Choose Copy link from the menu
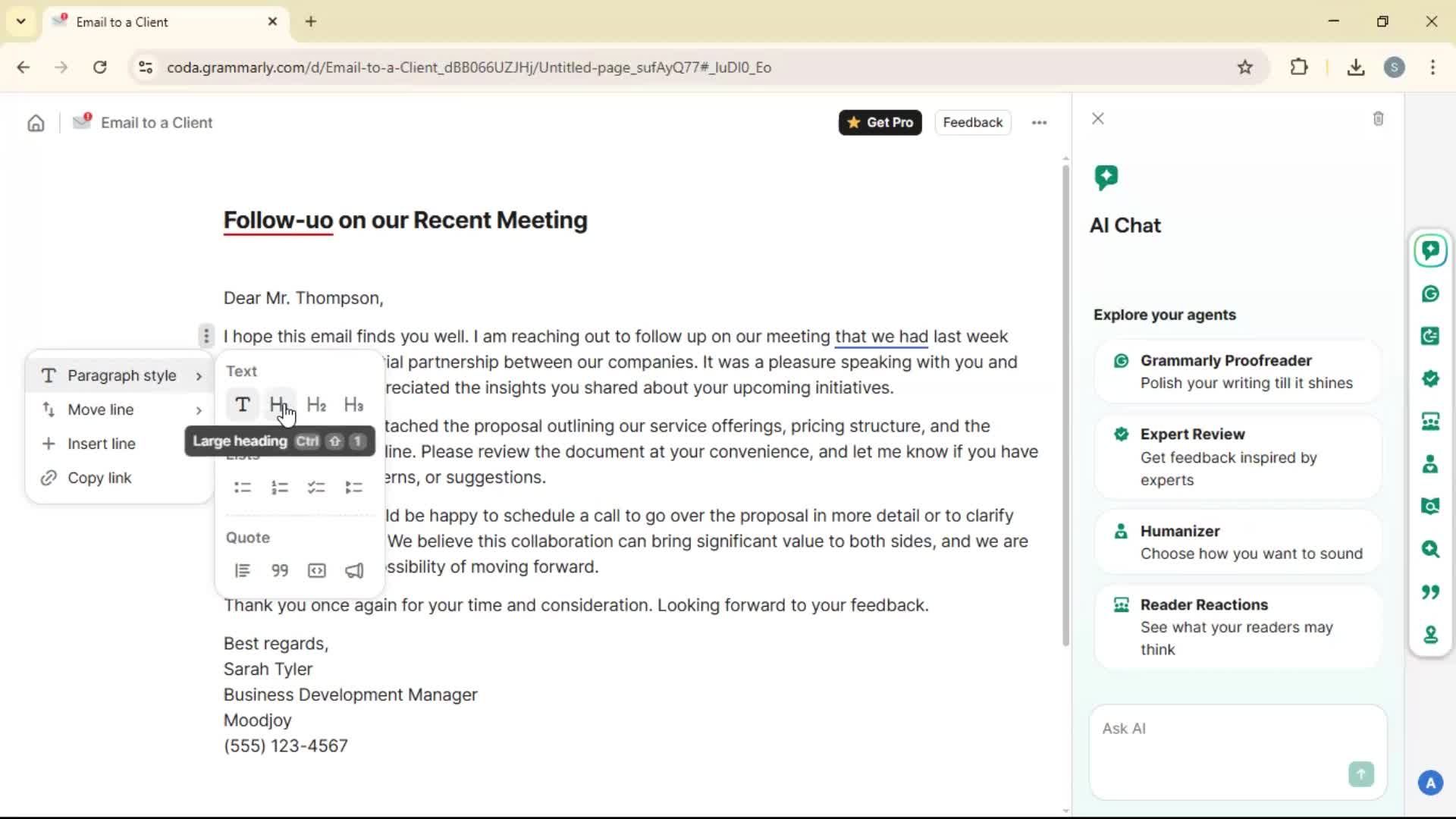This screenshot has width=1456, height=819. pyautogui.click(x=99, y=479)
